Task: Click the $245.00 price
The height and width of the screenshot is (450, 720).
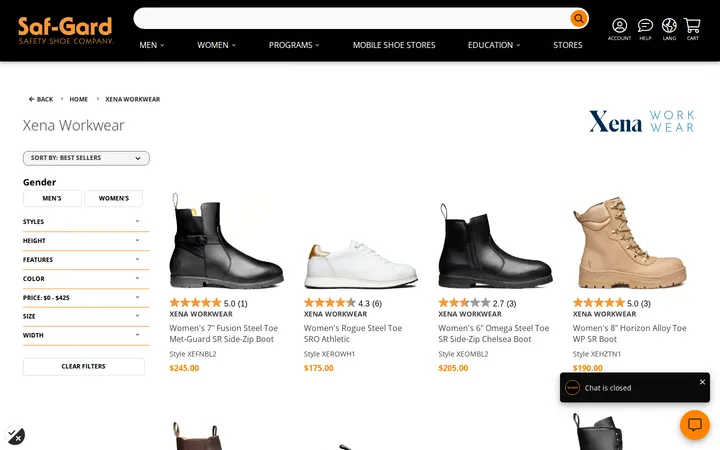Action: point(184,368)
